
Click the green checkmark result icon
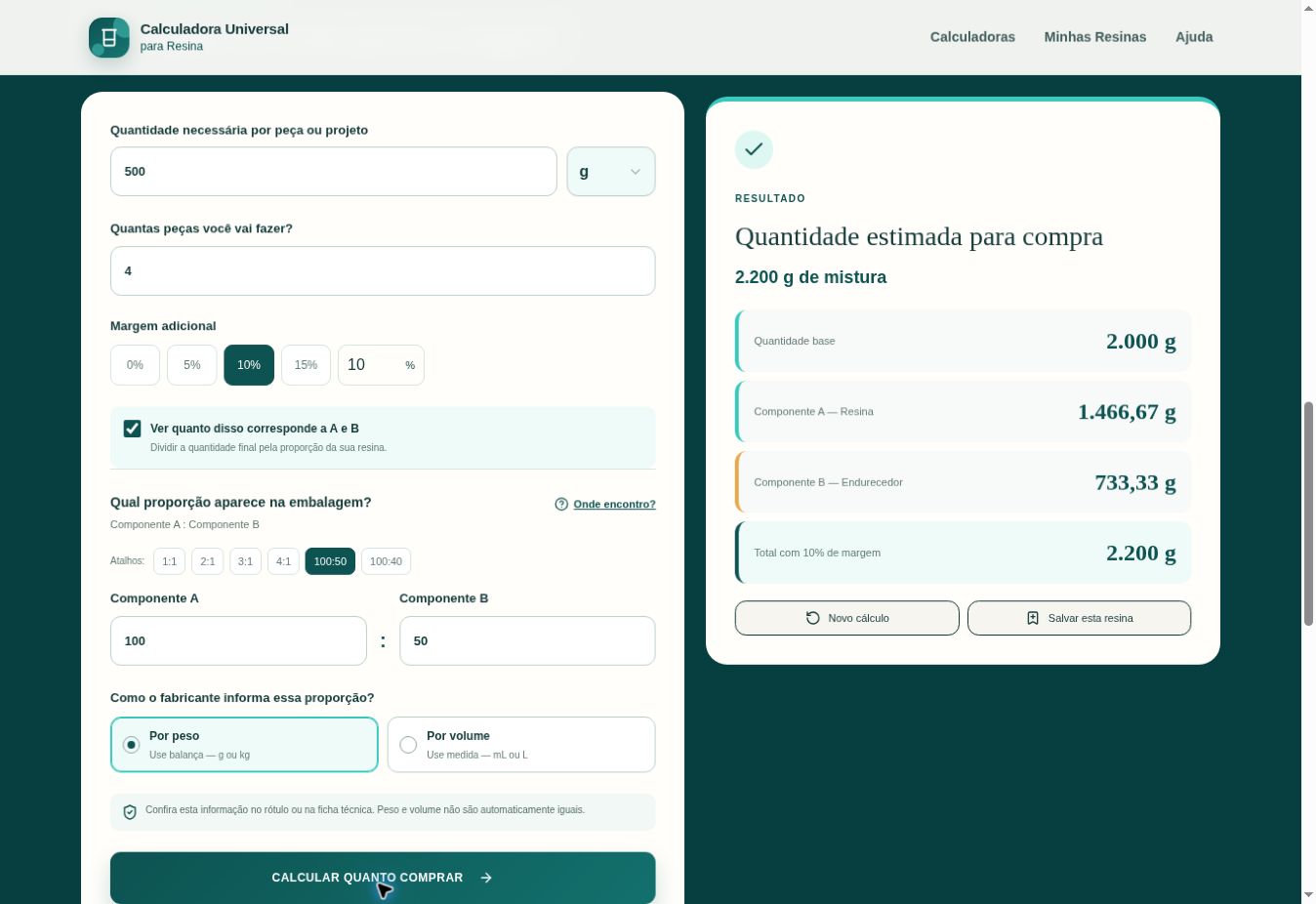[x=754, y=149]
